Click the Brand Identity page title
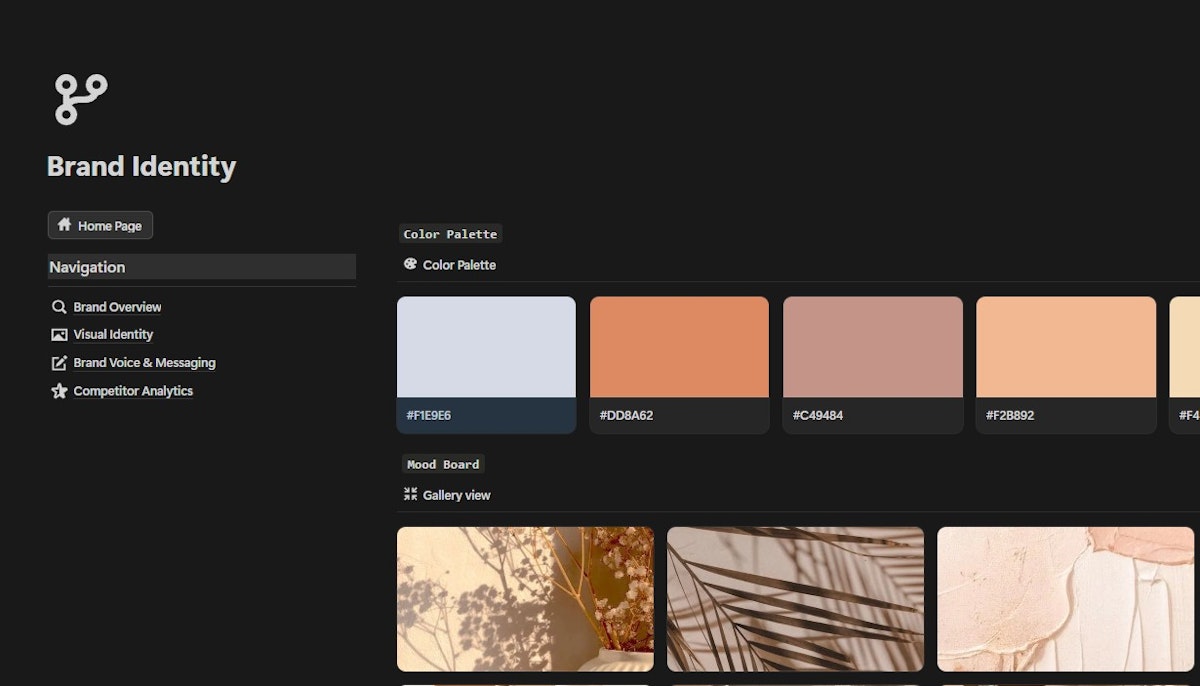1200x686 pixels. (141, 166)
